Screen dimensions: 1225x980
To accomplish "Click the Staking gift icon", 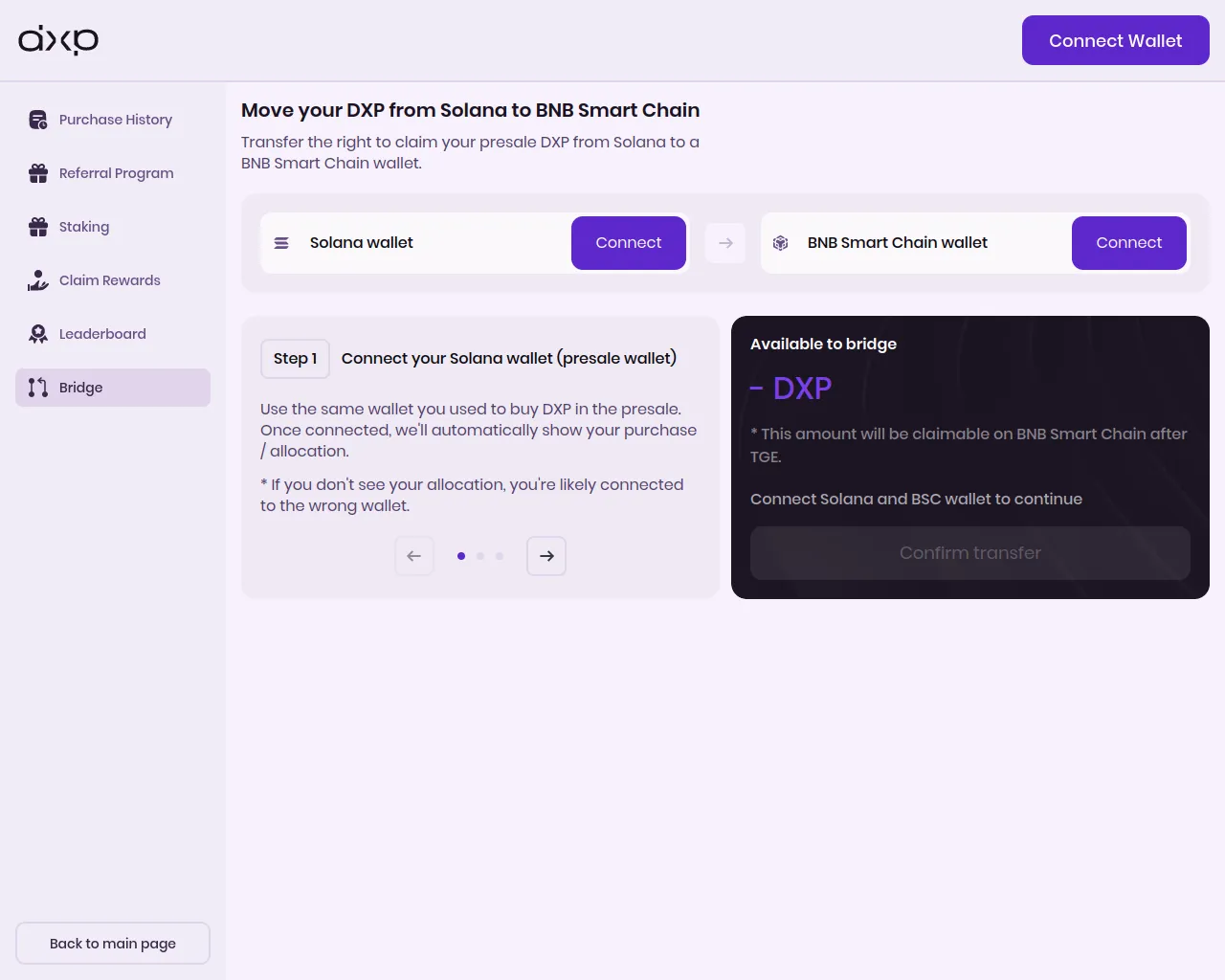I will tap(38, 227).
